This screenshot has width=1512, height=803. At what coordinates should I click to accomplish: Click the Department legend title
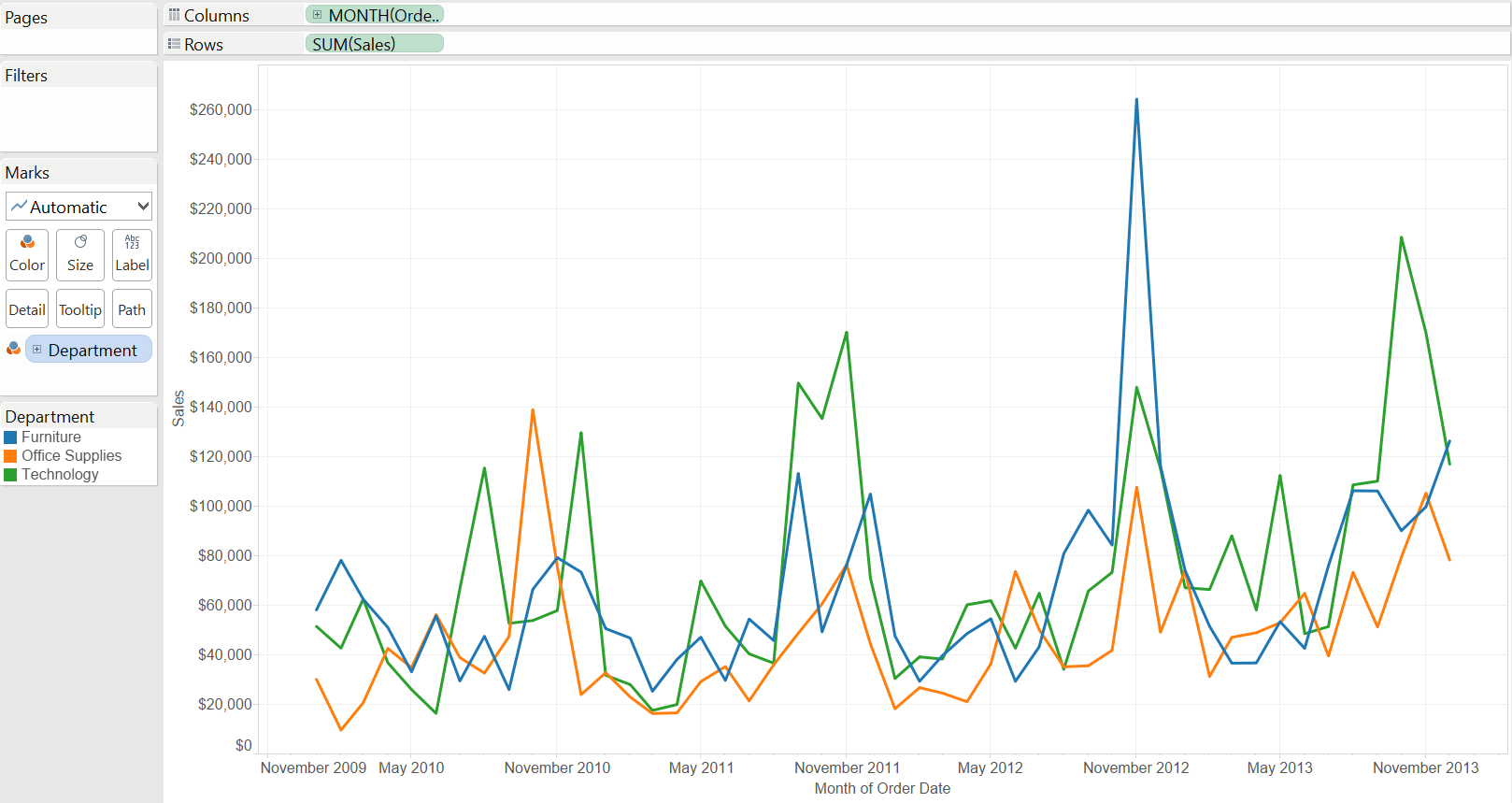click(x=50, y=417)
